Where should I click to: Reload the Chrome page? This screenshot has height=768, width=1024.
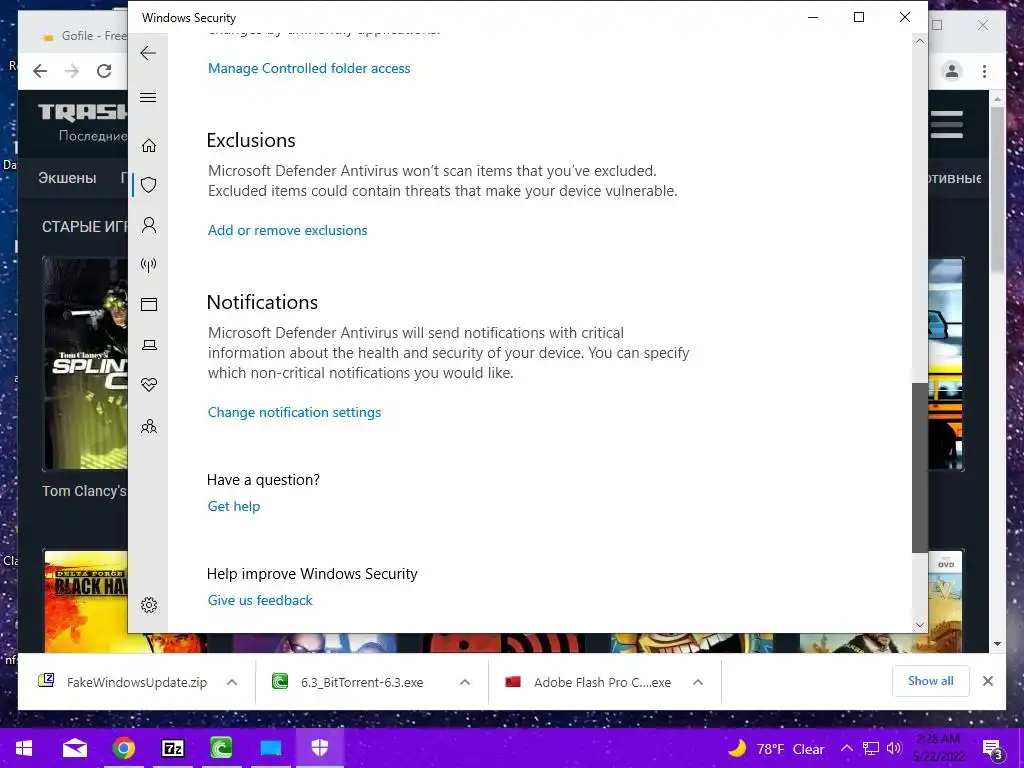pos(104,71)
